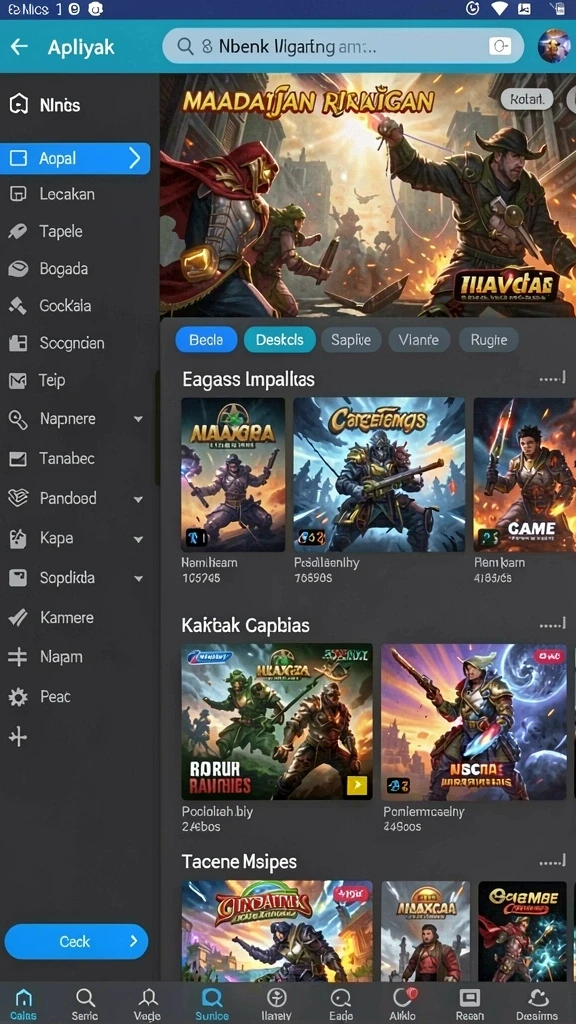
Task: Expand the Kapa dropdown arrow
Action: (x=138, y=539)
